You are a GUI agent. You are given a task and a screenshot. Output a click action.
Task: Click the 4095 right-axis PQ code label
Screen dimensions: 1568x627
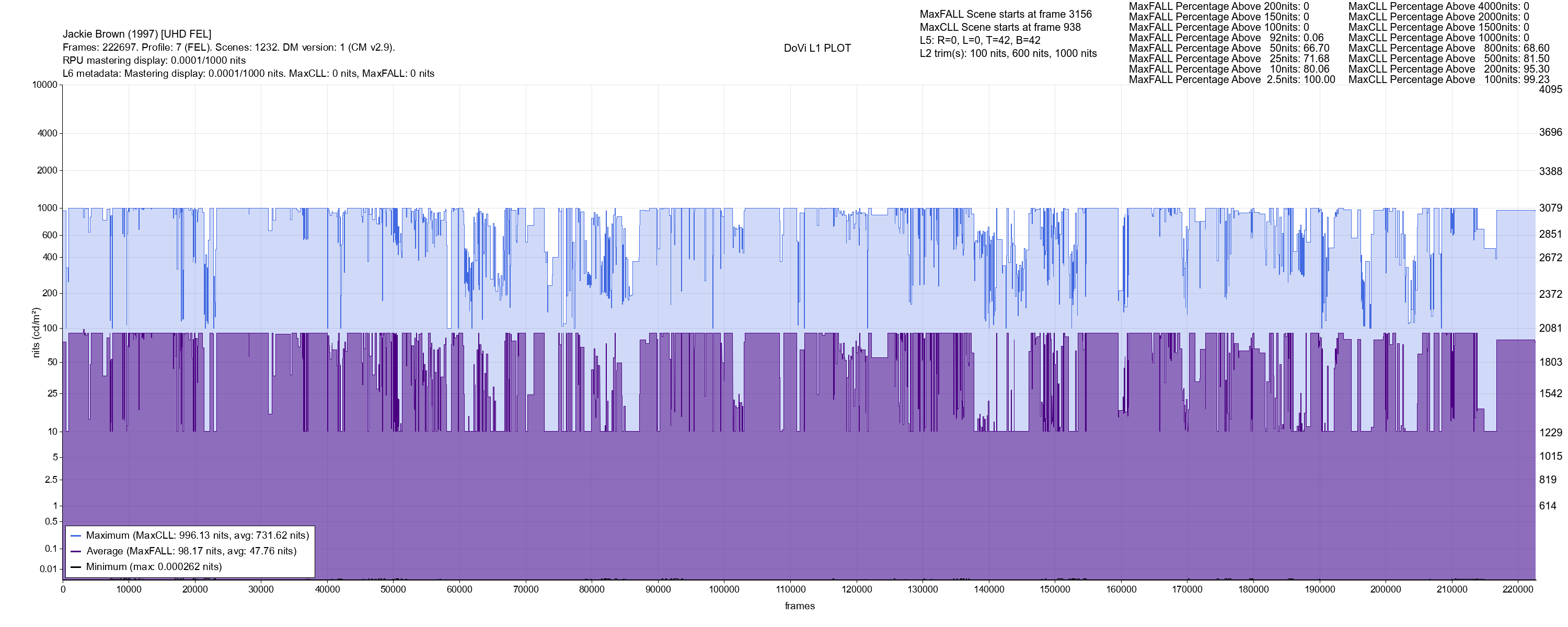pyautogui.click(x=1550, y=89)
